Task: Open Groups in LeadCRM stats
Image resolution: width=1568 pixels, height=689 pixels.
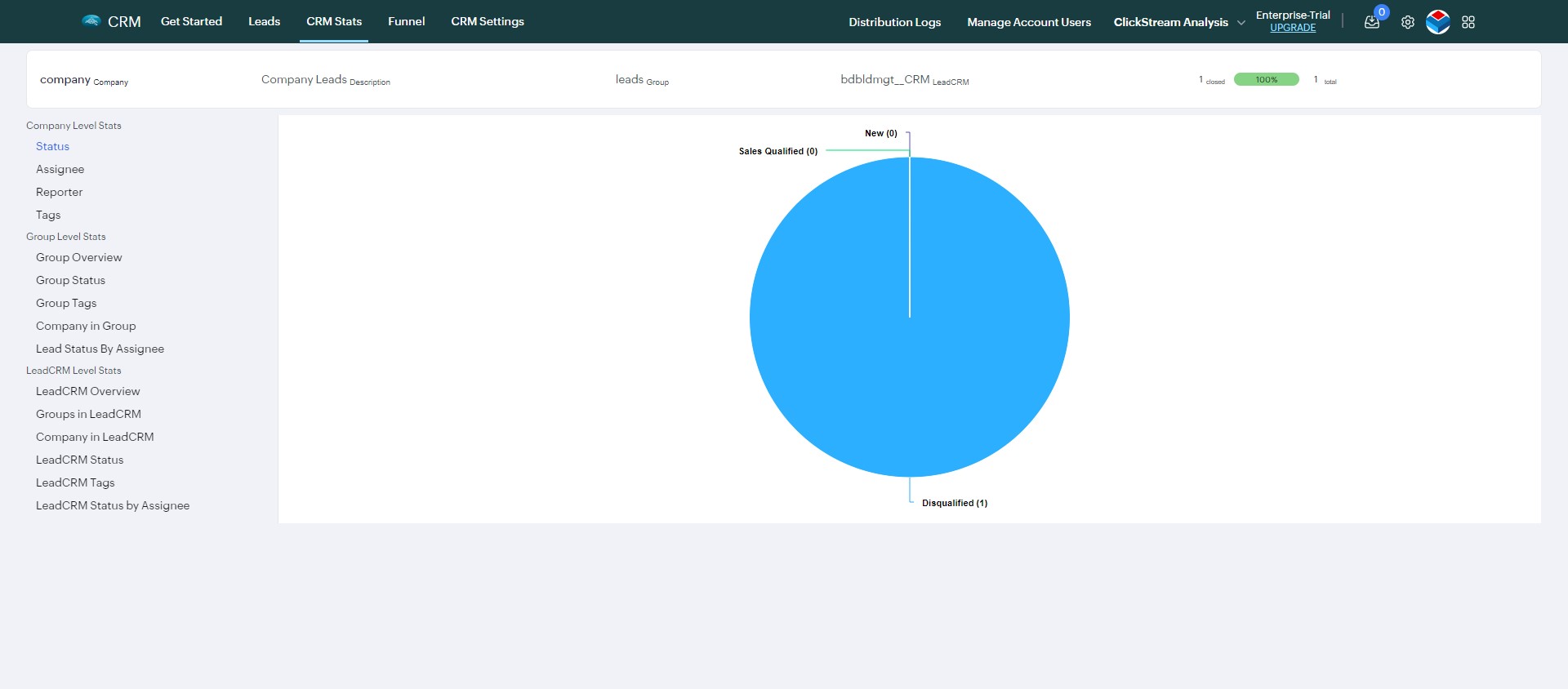Action: [x=88, y=414]
